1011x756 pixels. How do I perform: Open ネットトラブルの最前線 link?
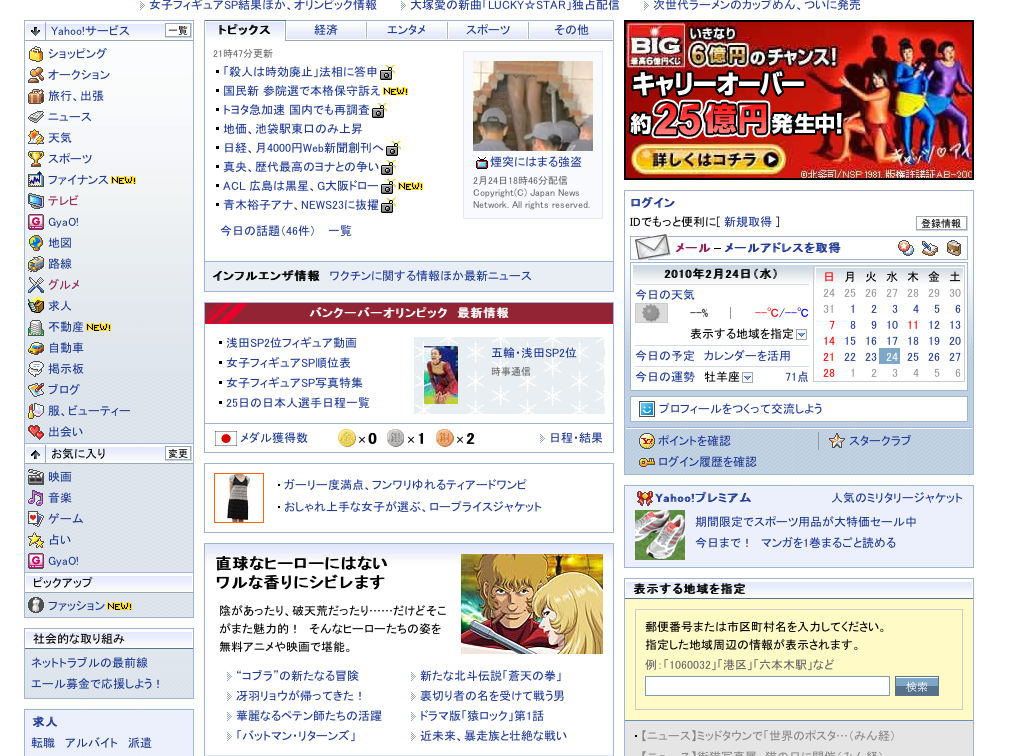[90, 663]
